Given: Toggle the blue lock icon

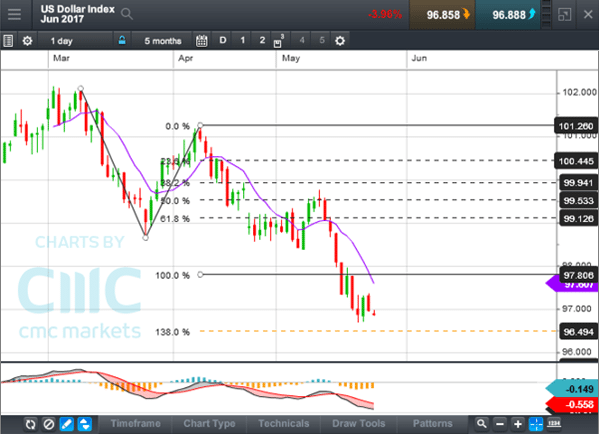Looking at the screenshot, I should (x=122, y=40).
